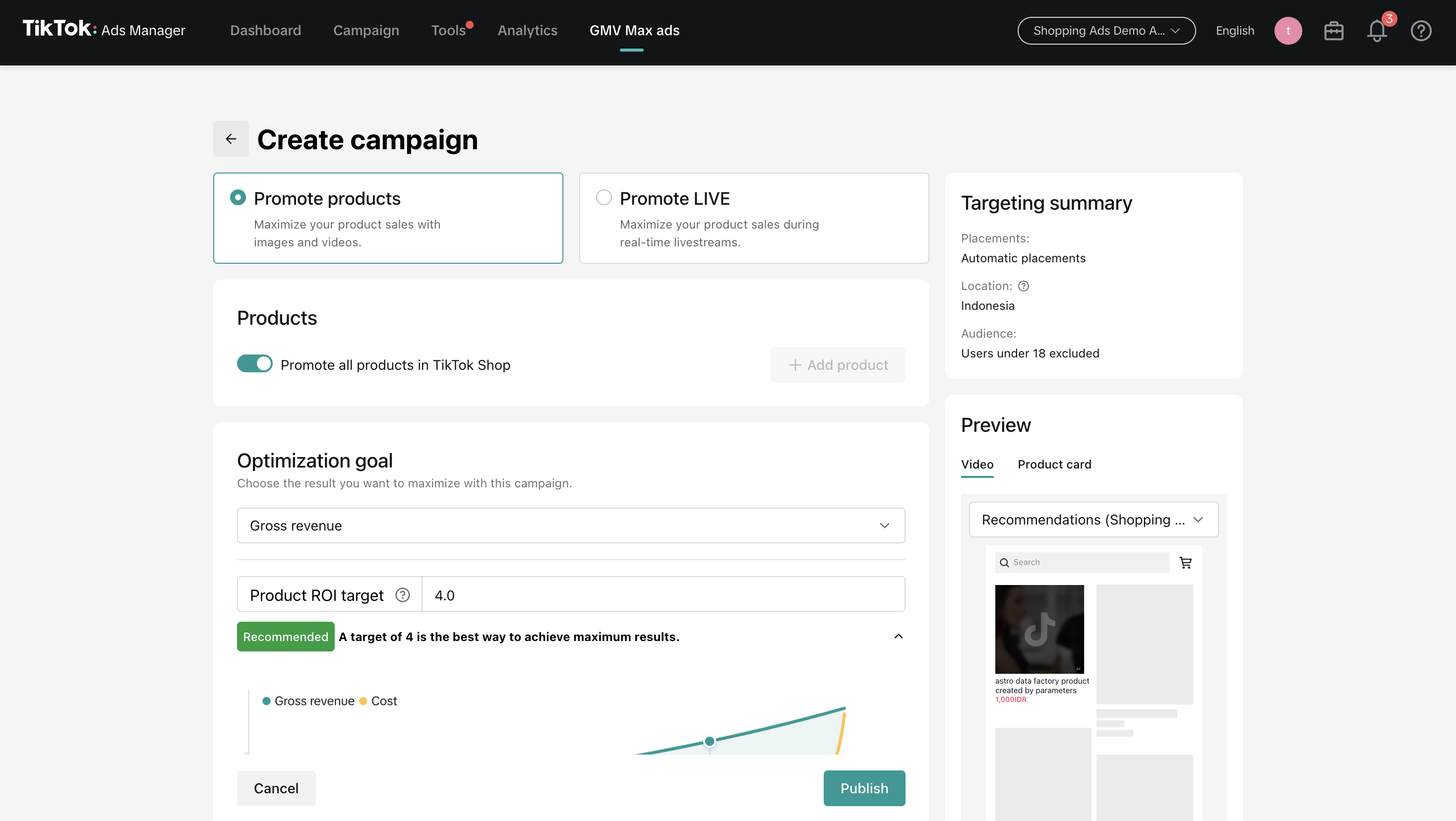The height and width of the screenshot is (821, 1456).
Task: Click the Location info tooltip icon
Action: (x=1023, y=286)
